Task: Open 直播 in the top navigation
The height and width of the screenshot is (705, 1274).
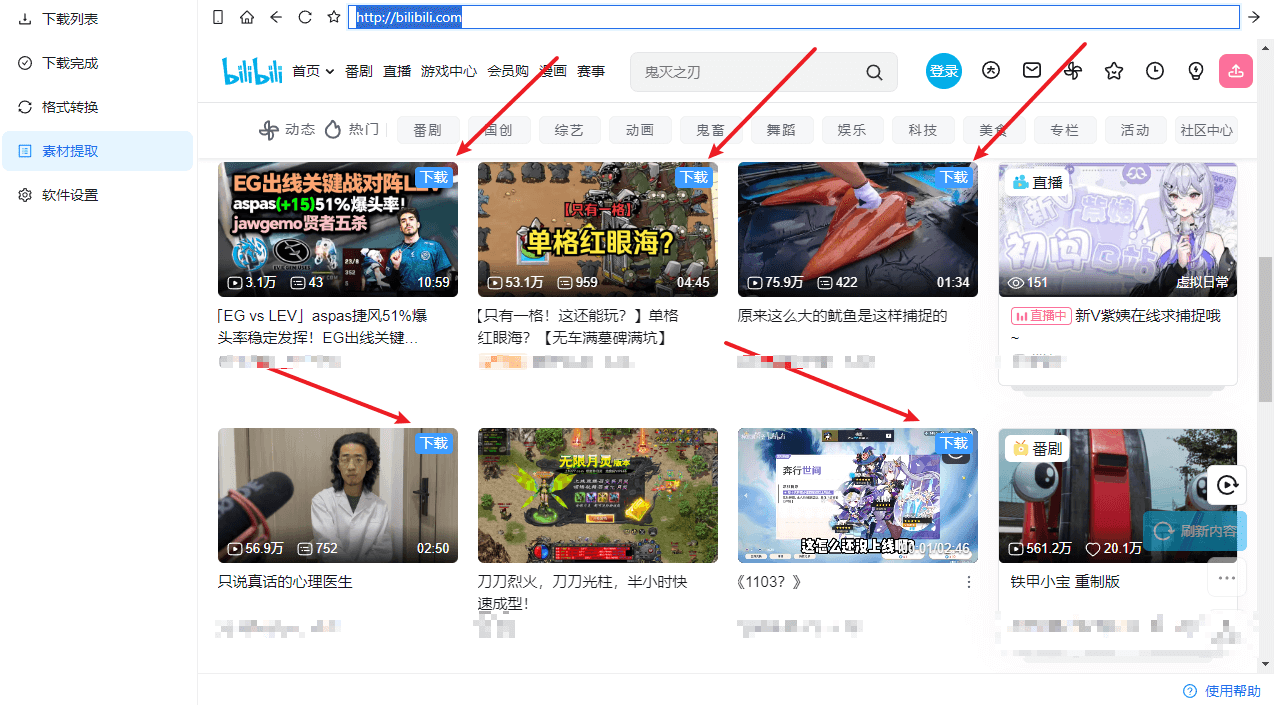Action: 397,71
